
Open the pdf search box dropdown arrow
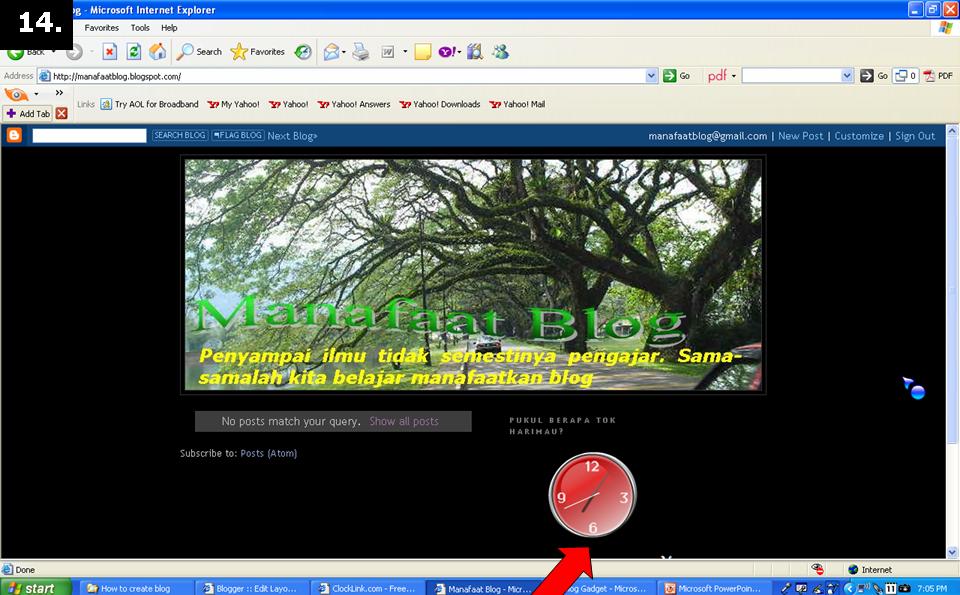point(847,76)
